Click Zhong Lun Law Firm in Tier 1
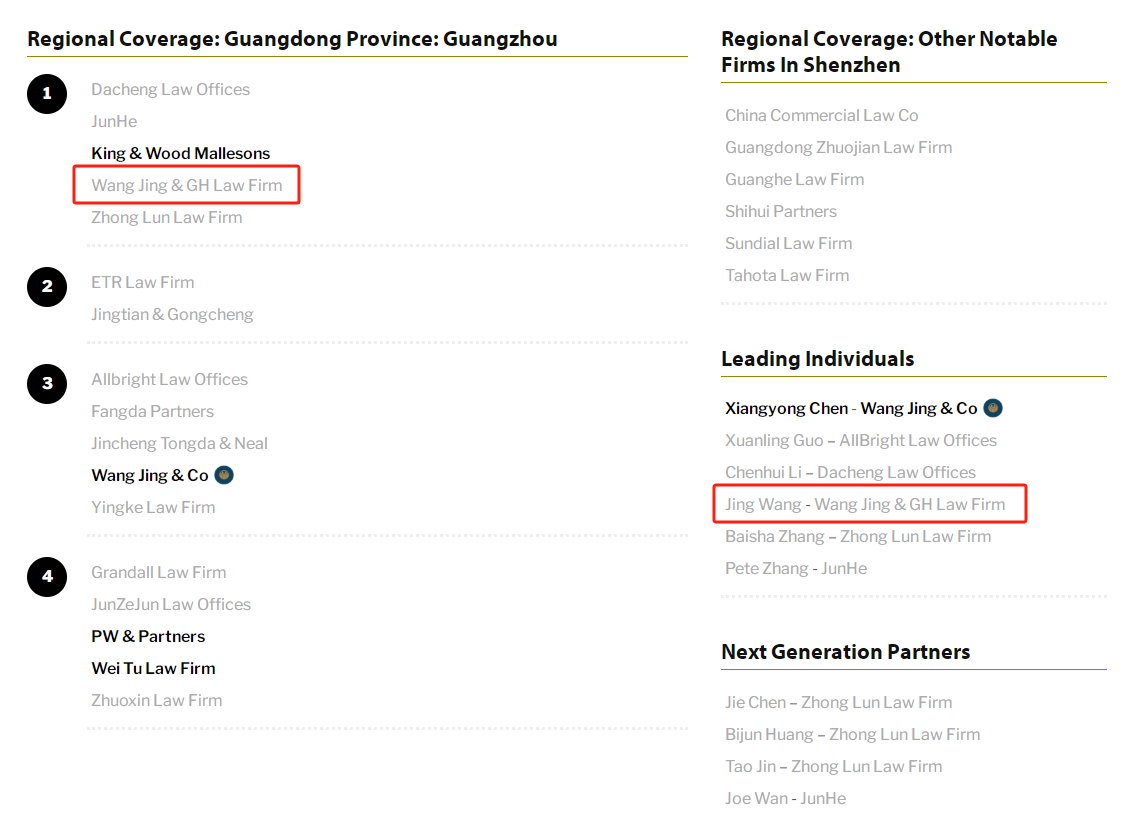Image resolution: width=1123 pixels, height=818 pixels. [167, 218]
